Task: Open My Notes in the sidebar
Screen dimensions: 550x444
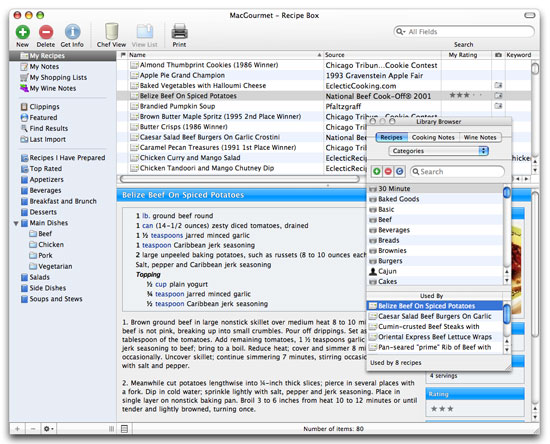Action: tap(44, 67)
